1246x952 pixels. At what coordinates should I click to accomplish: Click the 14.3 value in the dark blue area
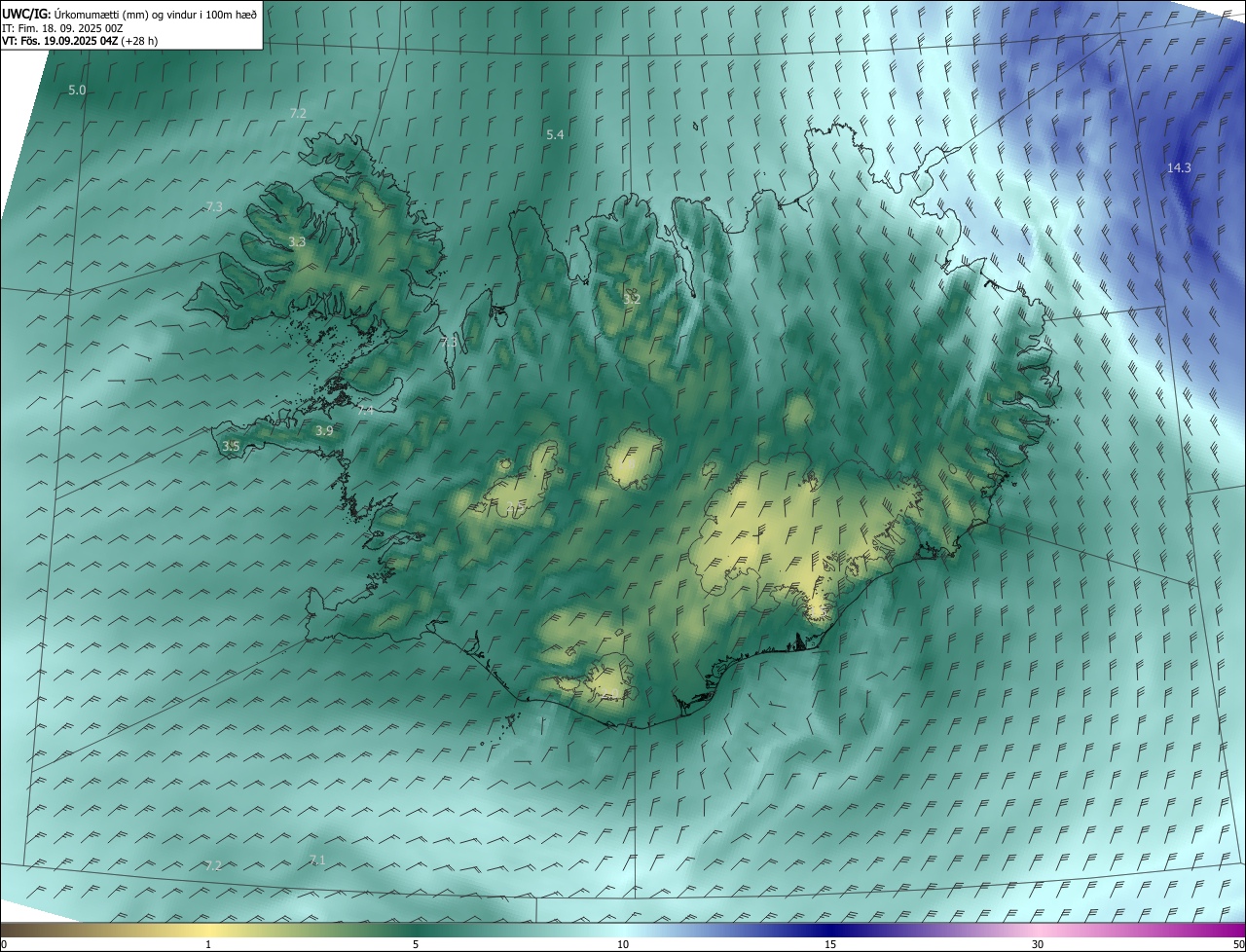pyautogui.click(x=1179, y=167)
